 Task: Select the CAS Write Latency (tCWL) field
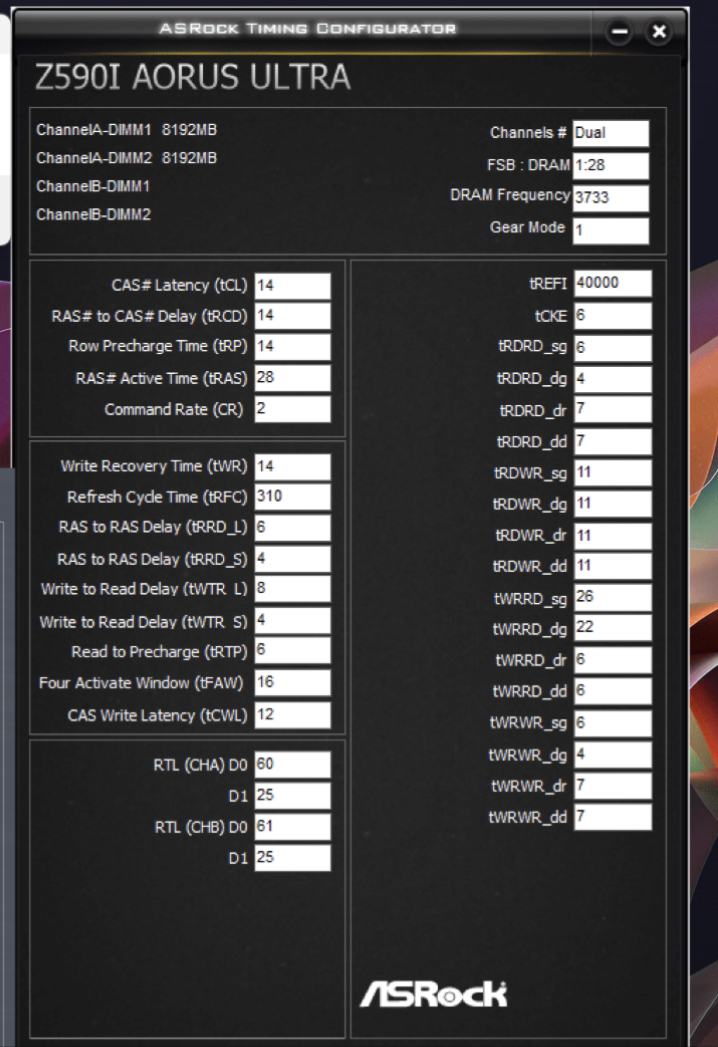(x=293, y=715)
